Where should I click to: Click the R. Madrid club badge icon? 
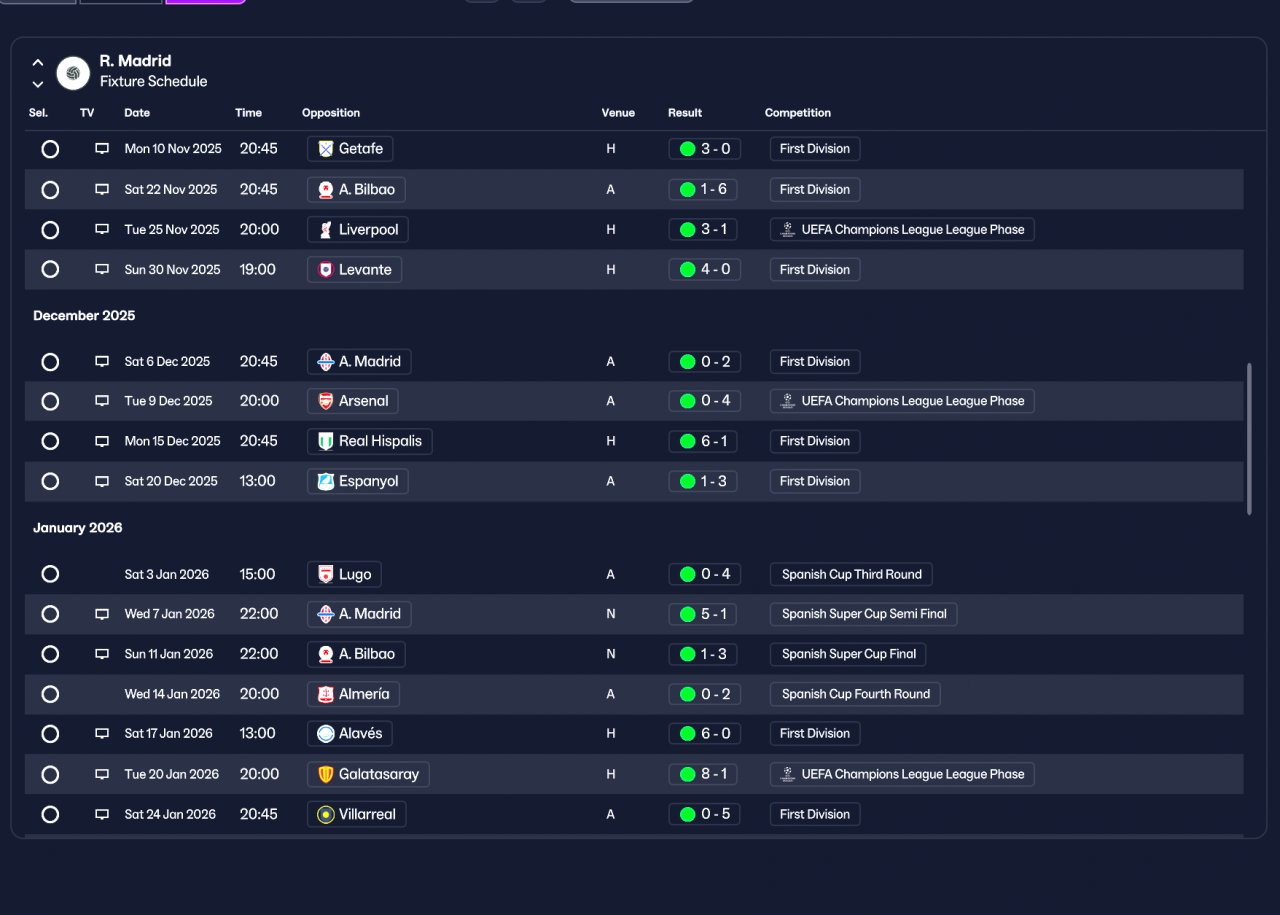click(73, 73)
